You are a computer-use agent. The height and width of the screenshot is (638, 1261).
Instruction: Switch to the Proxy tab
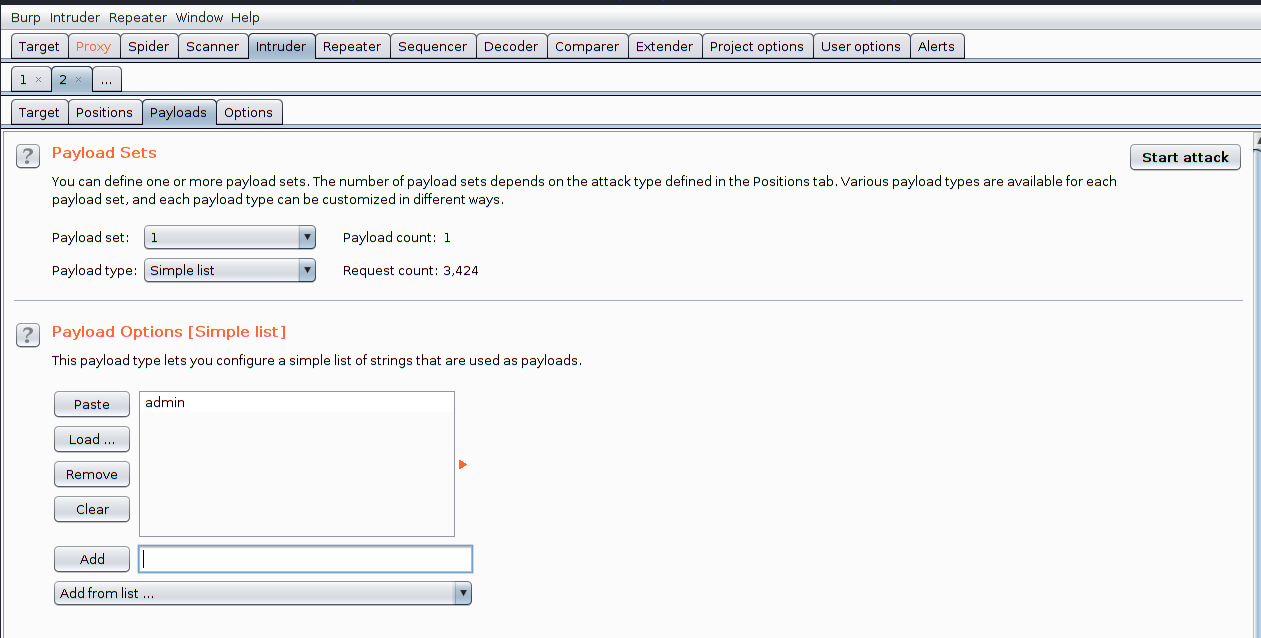(94, 46)
